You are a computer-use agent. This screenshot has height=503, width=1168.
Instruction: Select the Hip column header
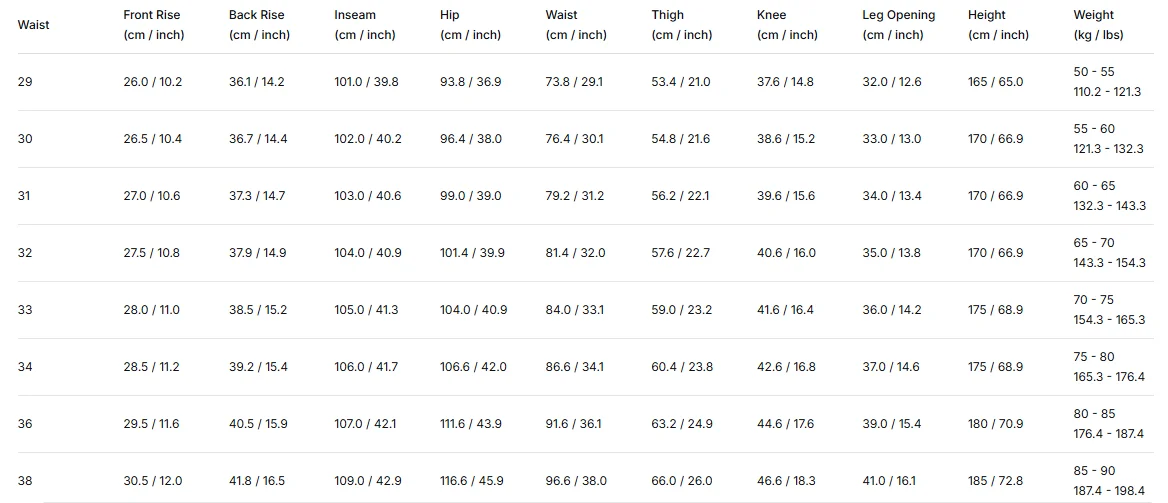(470, 25)
